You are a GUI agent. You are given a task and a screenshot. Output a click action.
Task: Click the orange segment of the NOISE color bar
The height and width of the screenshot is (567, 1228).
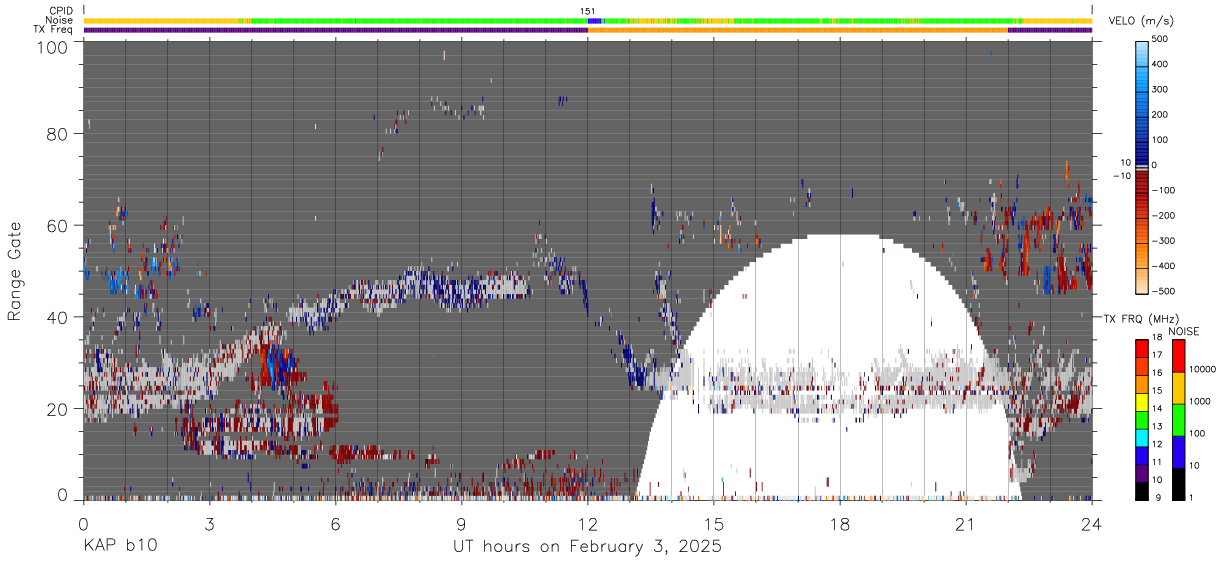(1179, 386)
